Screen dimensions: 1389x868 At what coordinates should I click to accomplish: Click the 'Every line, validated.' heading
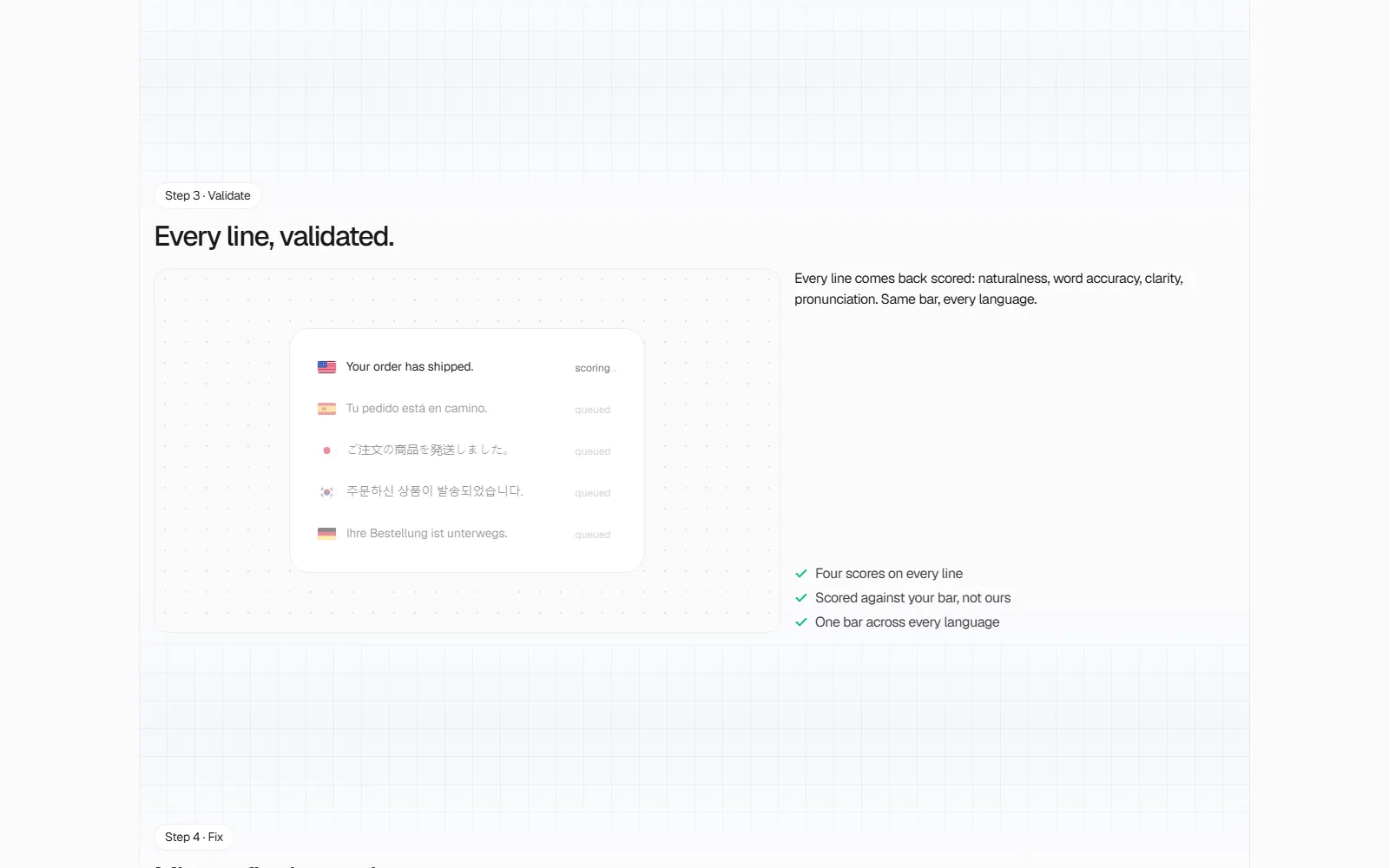click(274, 236)
